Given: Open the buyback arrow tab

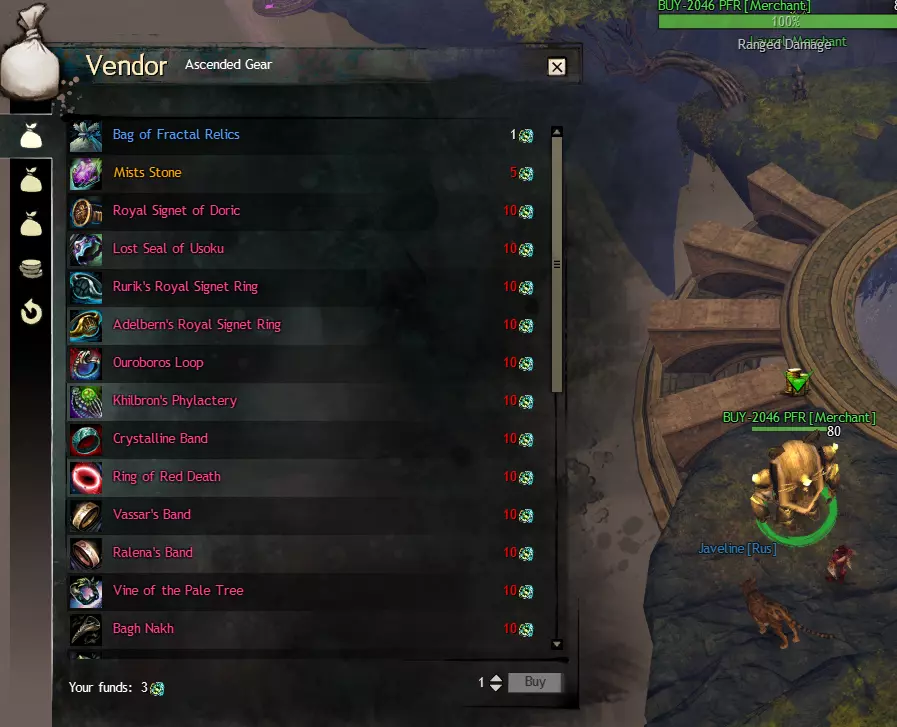Looking at the screenshot, I should (x=31, y=312).
